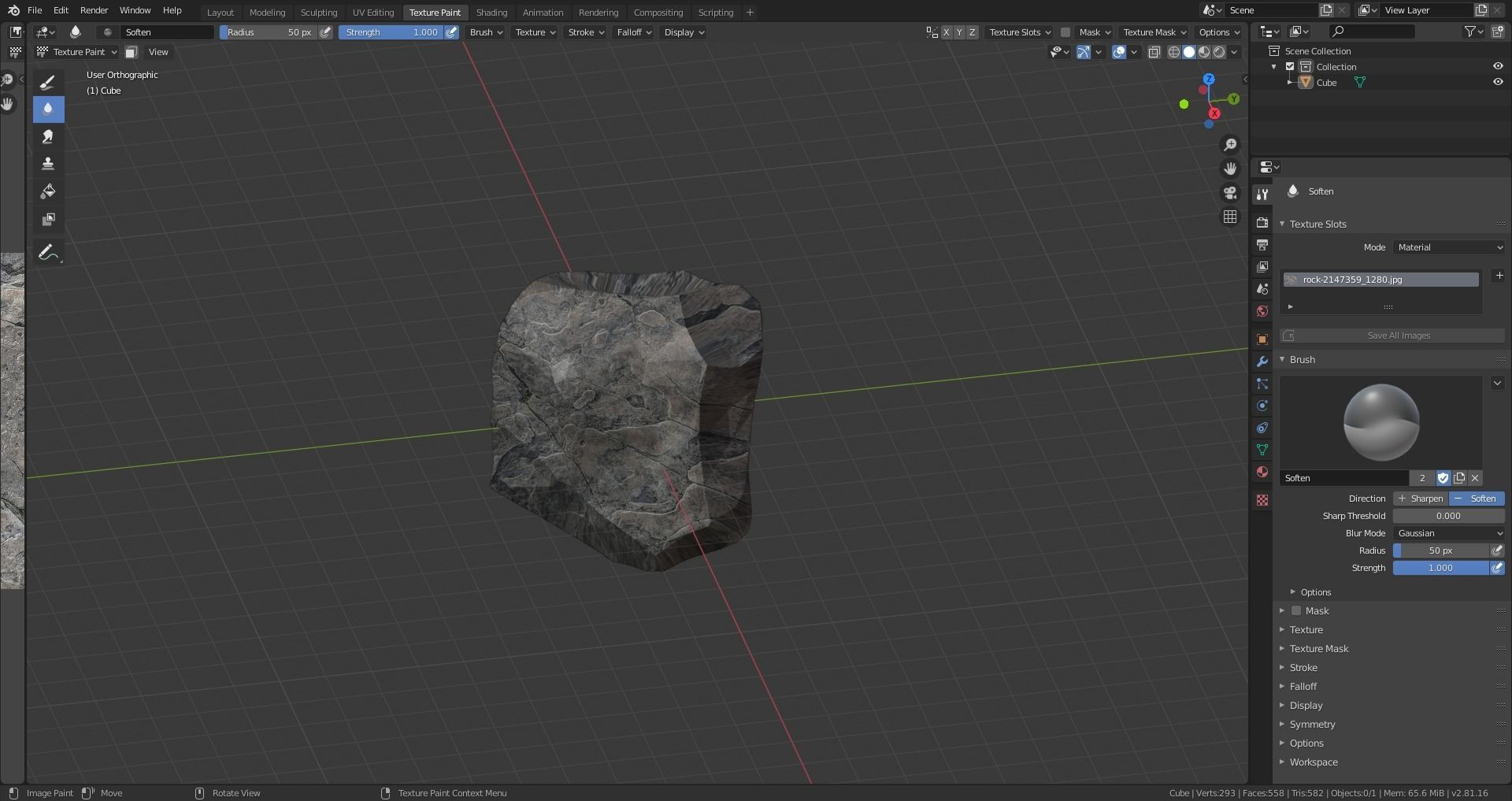This screenshot has height=801, width=1512.
Task: Select the Fill bucket tool
Action: (48, 191)
